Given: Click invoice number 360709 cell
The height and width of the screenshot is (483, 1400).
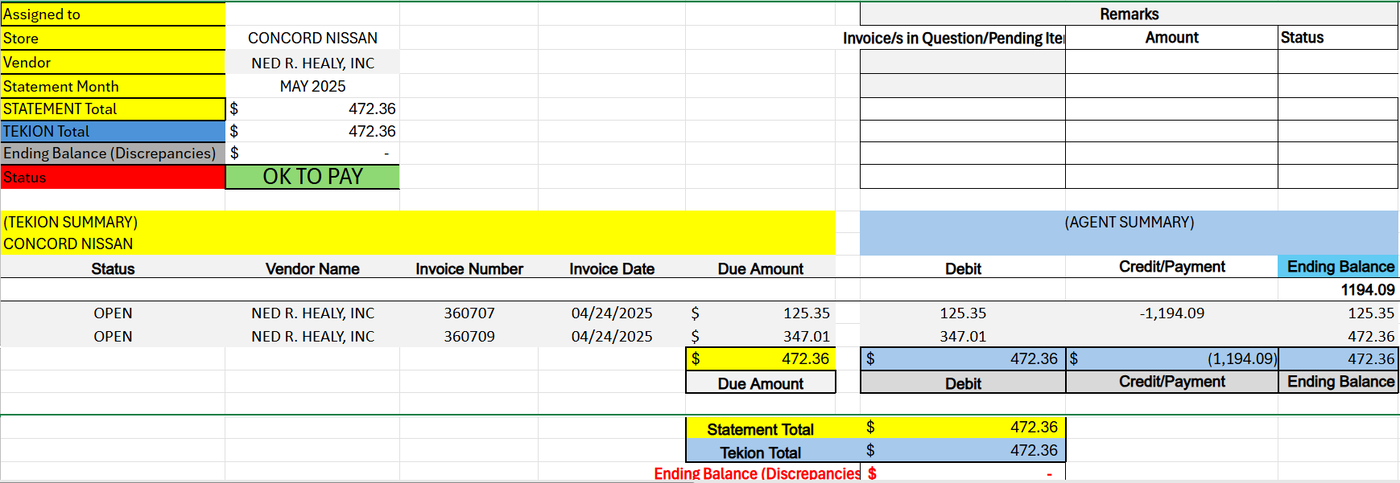Looking at the screenshot, I should pos(469,336).
